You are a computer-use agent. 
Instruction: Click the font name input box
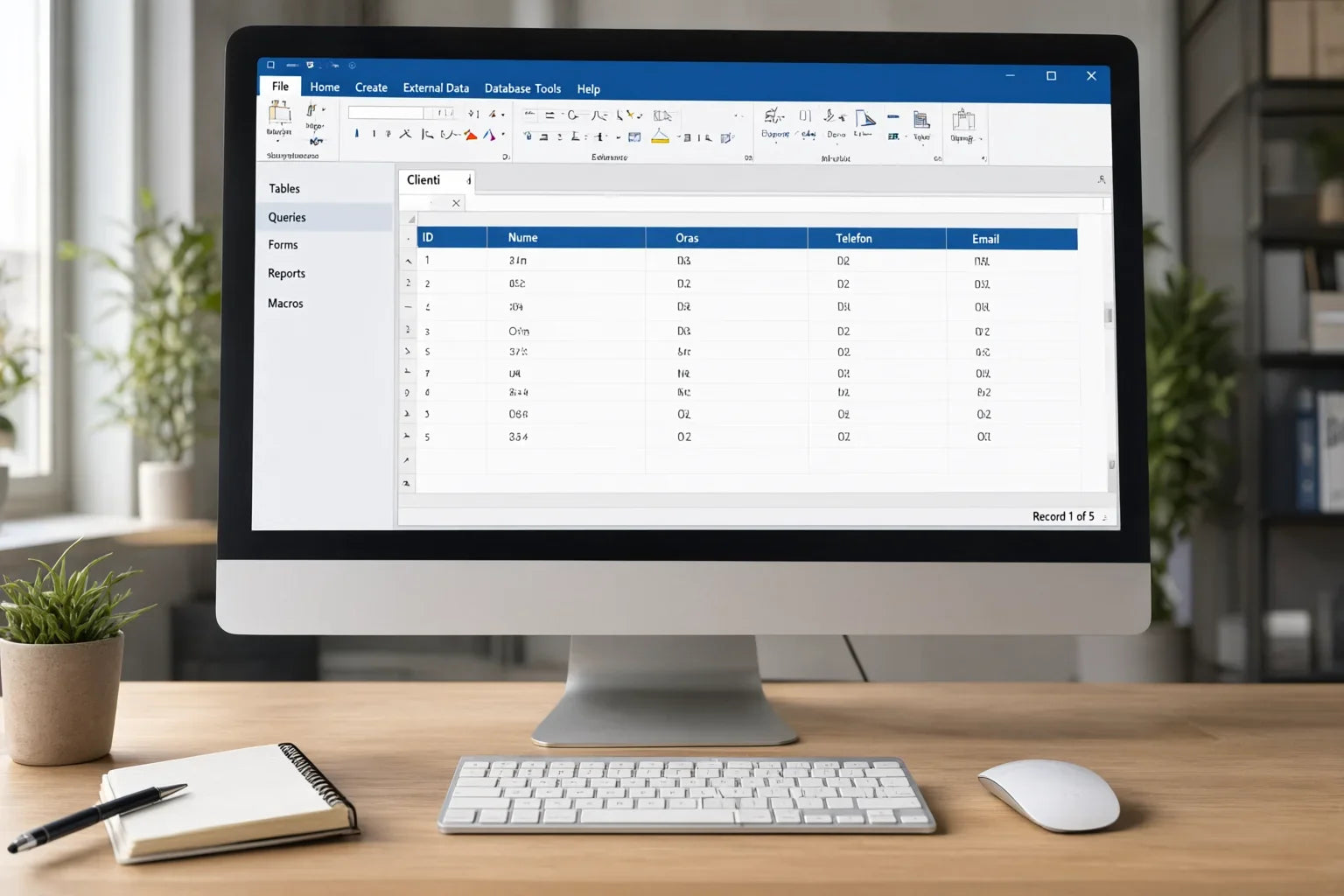tap(386, 113)
